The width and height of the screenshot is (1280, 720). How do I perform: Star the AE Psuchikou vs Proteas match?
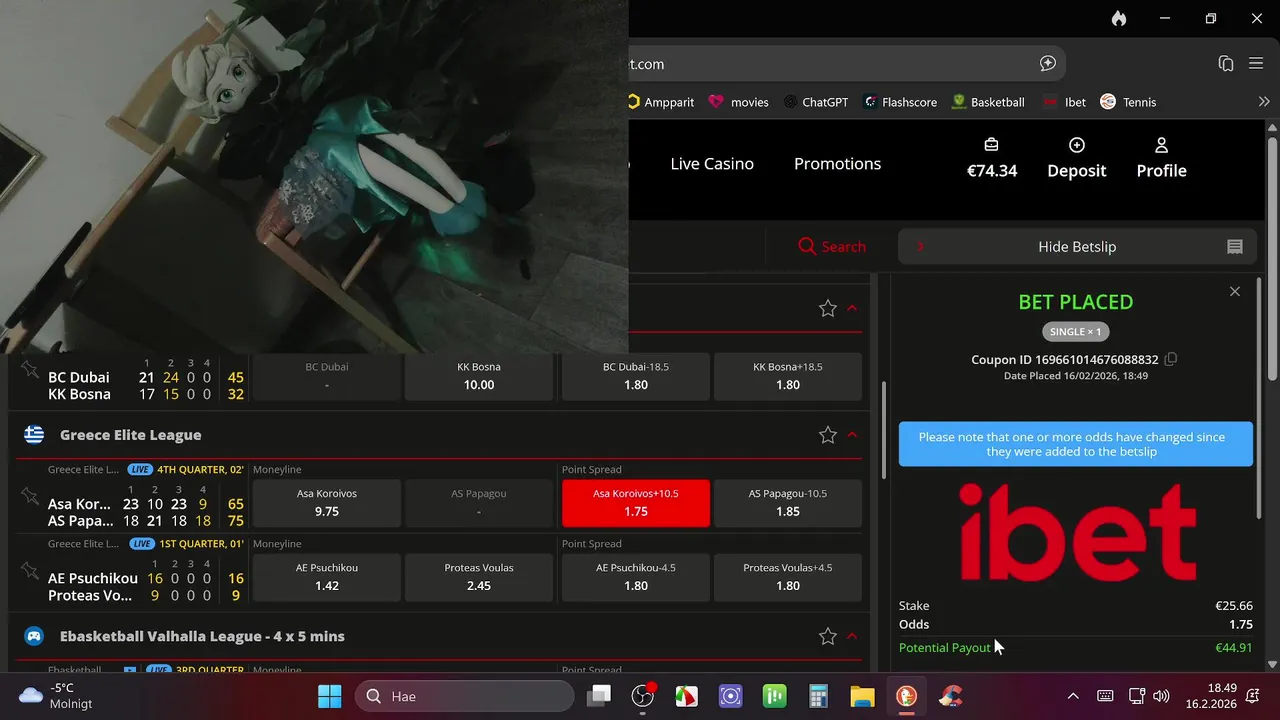coord(30,570)
